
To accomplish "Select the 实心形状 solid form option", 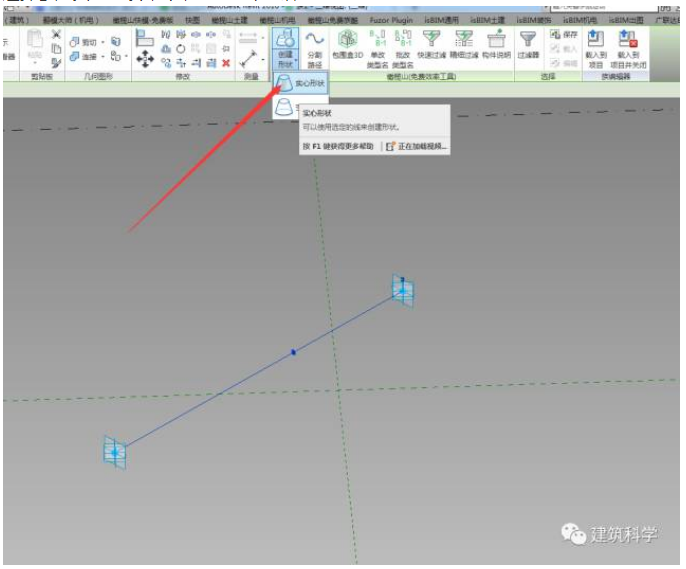I will [300, 83].
